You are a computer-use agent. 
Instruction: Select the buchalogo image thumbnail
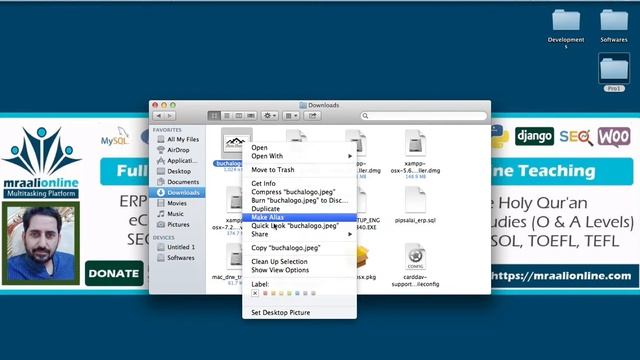click(236, 143)
